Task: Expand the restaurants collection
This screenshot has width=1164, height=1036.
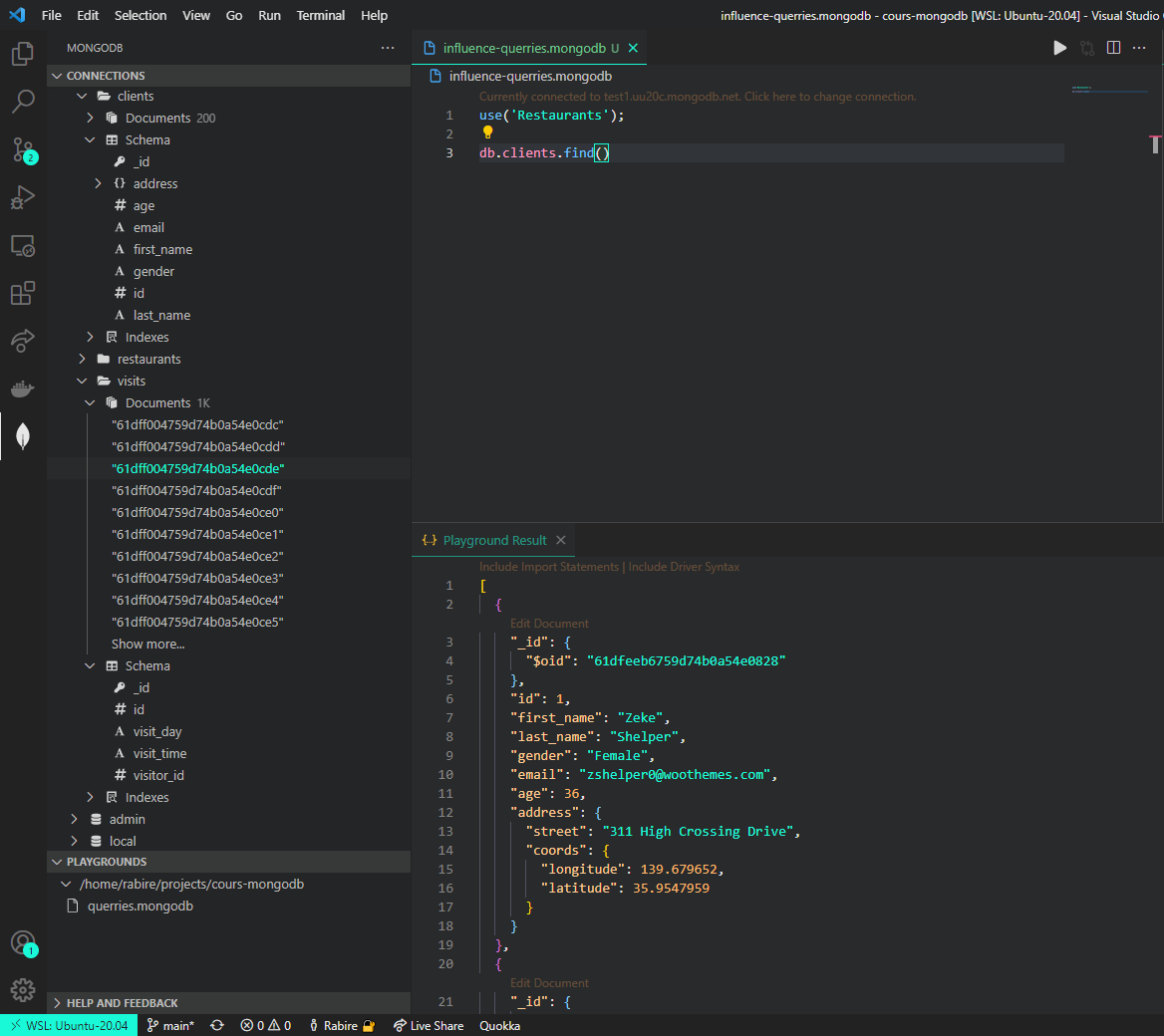Action: (82, 360)
